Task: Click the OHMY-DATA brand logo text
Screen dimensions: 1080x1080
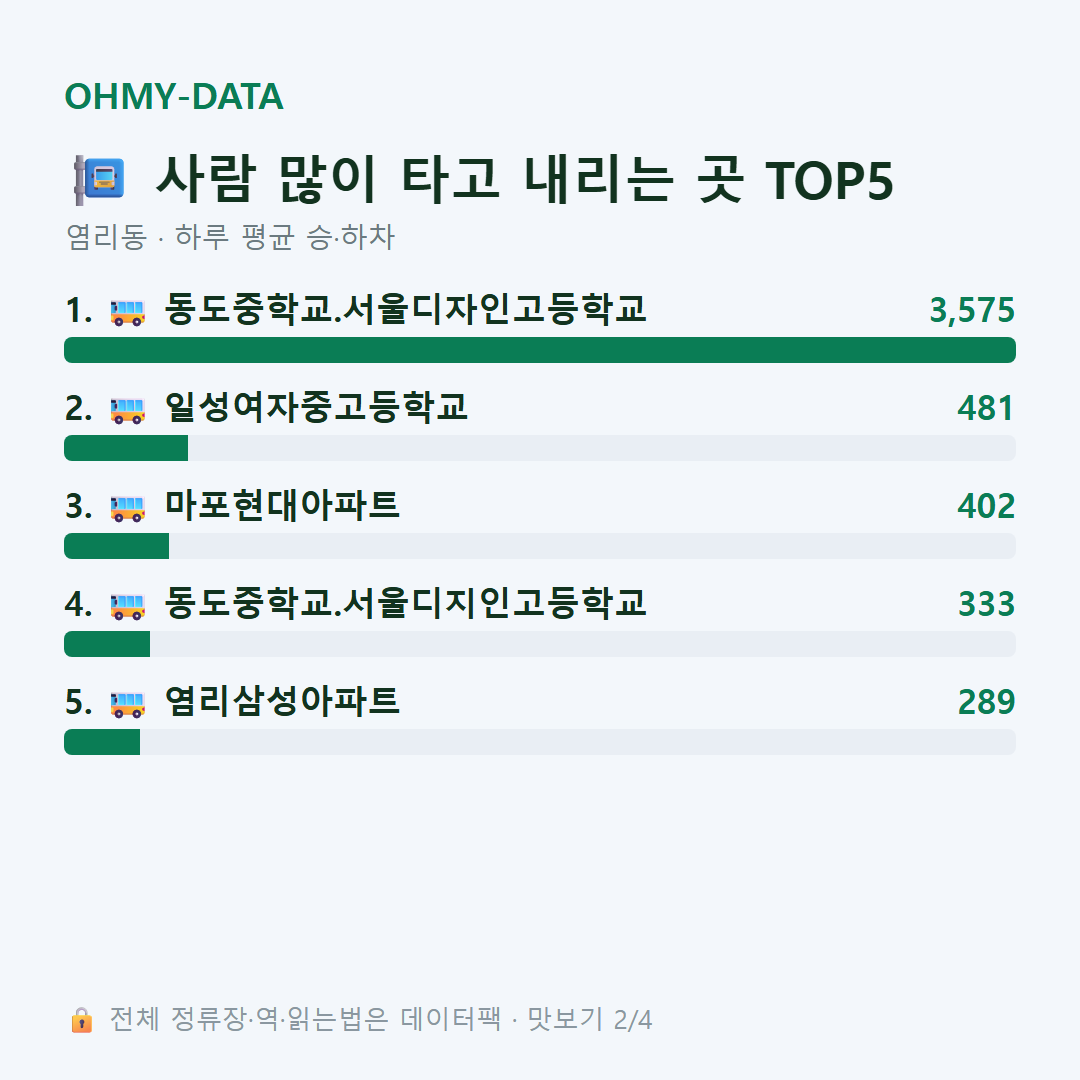Action: tap(174, 96)
